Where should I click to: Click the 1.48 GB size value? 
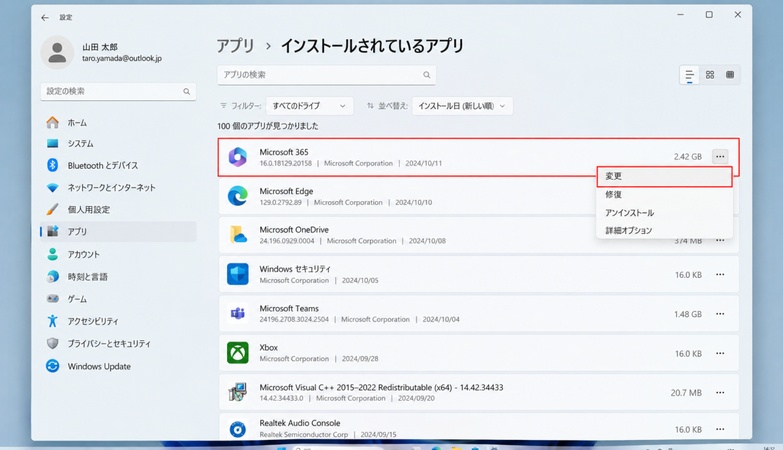688,314
